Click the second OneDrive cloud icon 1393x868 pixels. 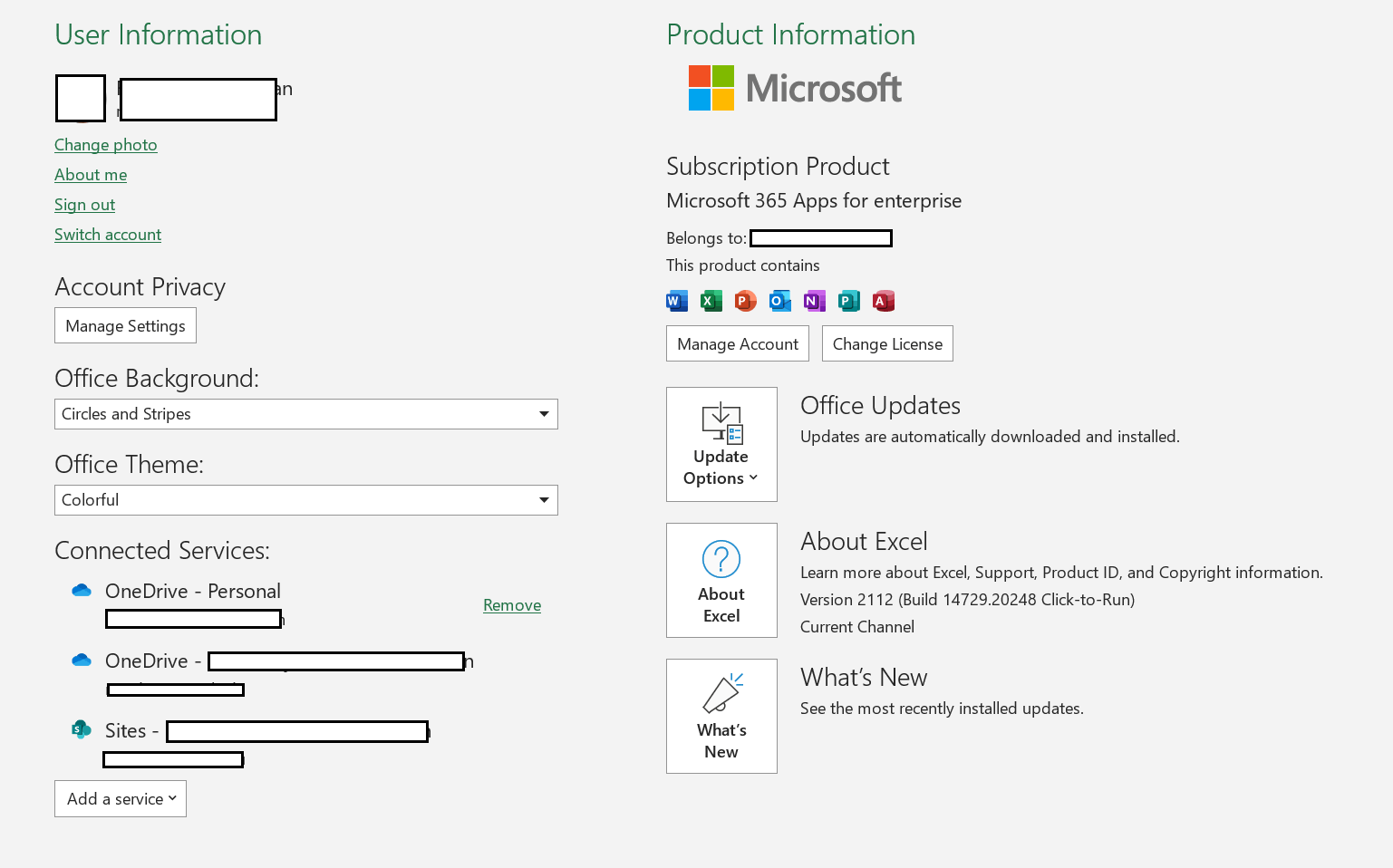pyautogui.click(x=82, y=661)
